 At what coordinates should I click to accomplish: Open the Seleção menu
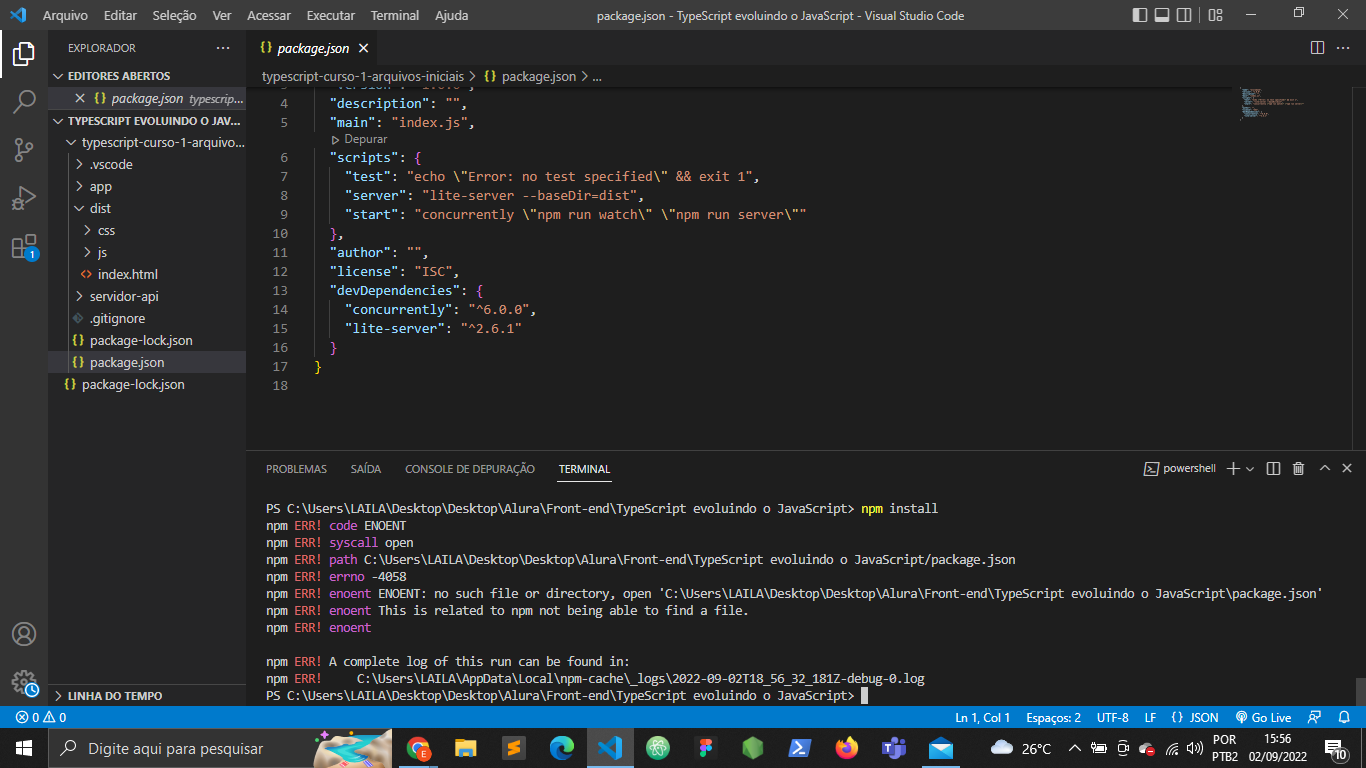[x=175, y=15]
